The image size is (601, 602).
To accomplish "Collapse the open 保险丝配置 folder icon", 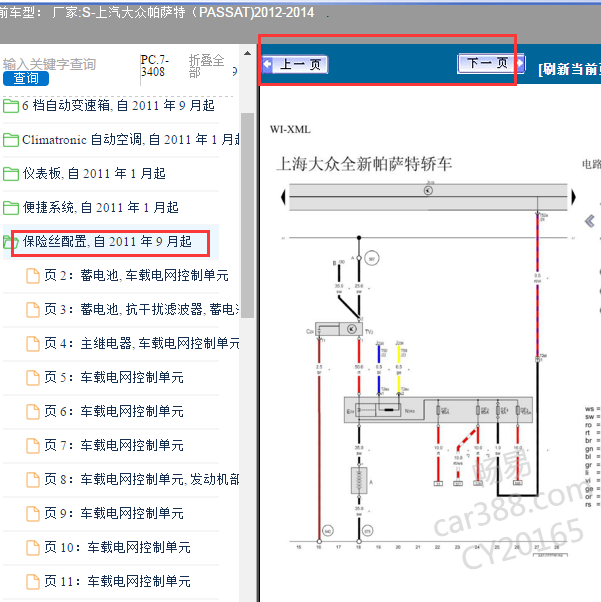I will (x=10, y=242).
